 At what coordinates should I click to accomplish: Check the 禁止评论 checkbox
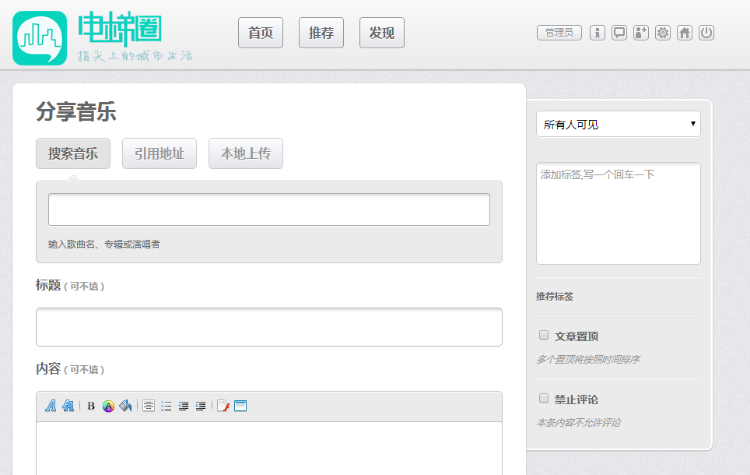tap(544, 398)
